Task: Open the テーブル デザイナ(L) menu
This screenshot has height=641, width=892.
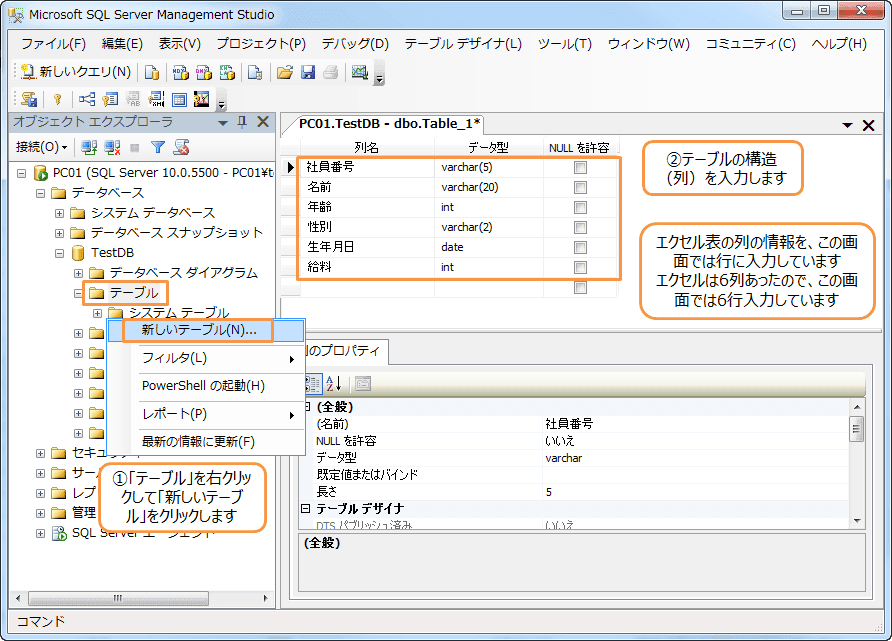Action: [463, 44]
